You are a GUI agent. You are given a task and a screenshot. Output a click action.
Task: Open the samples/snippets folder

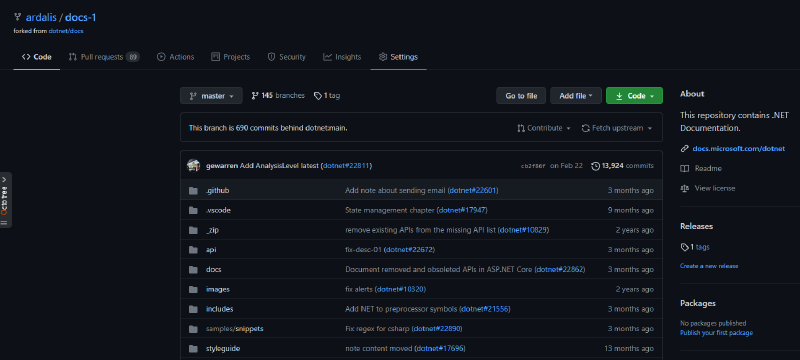click(235, 329)
